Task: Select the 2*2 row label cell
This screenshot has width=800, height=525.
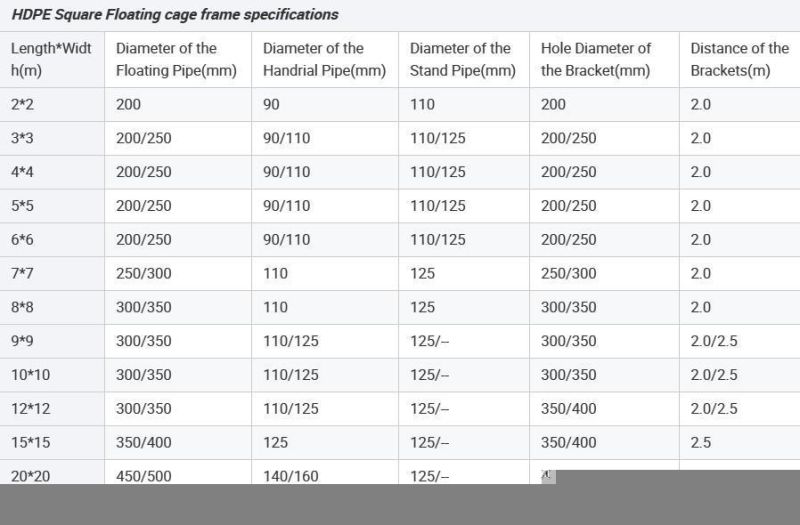Action: coord(22,104)
